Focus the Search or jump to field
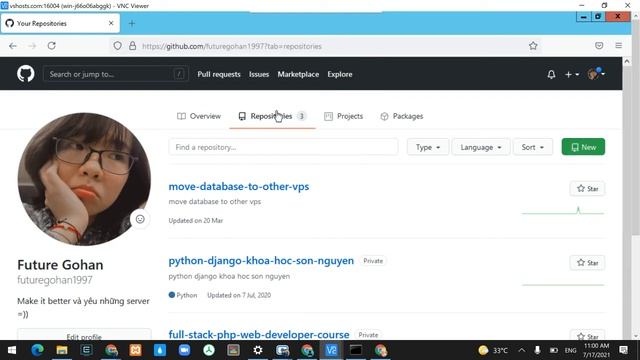The image size is (640, 360). tap(116, 74)
